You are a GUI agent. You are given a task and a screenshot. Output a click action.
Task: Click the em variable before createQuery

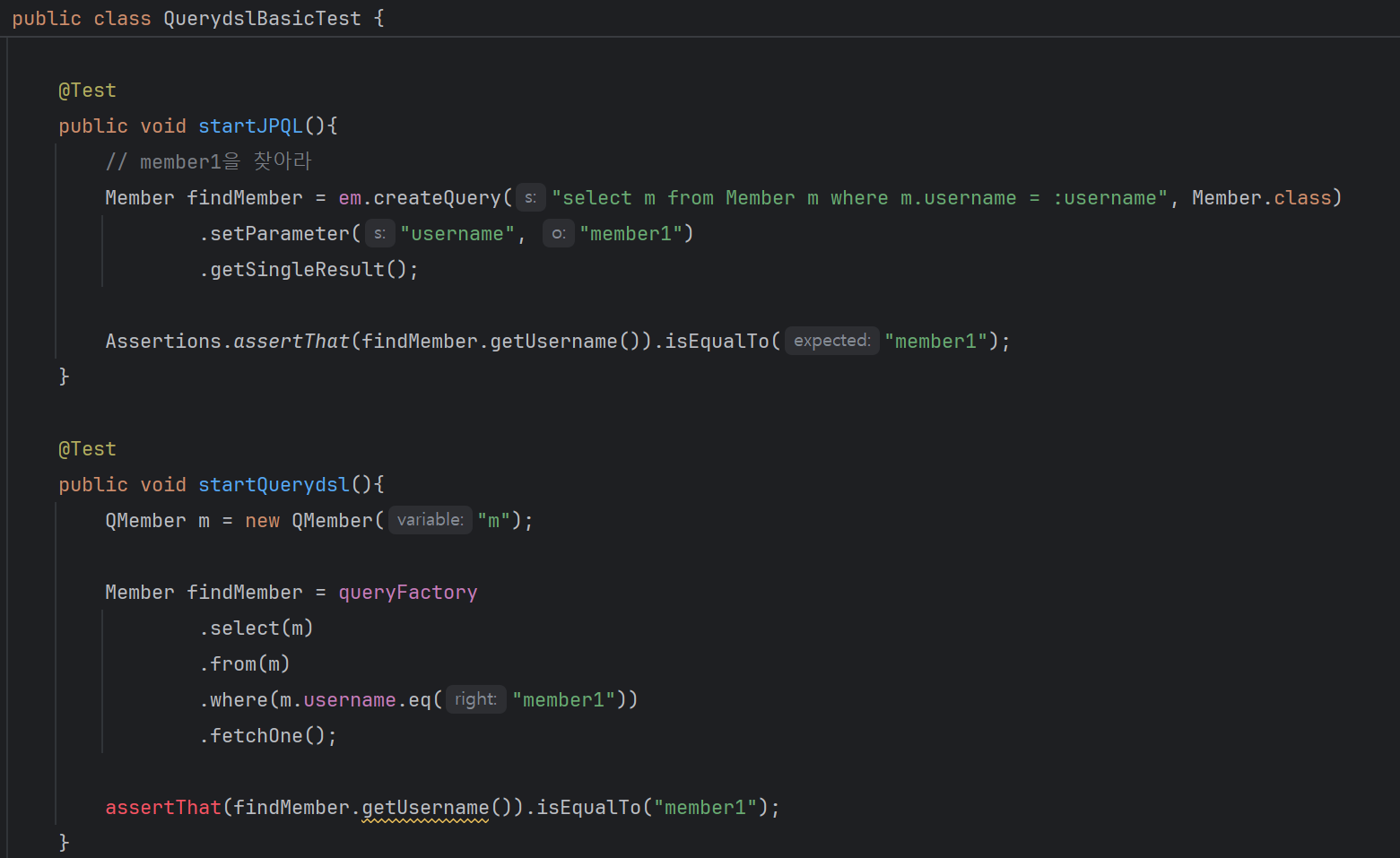pos(350,198)
